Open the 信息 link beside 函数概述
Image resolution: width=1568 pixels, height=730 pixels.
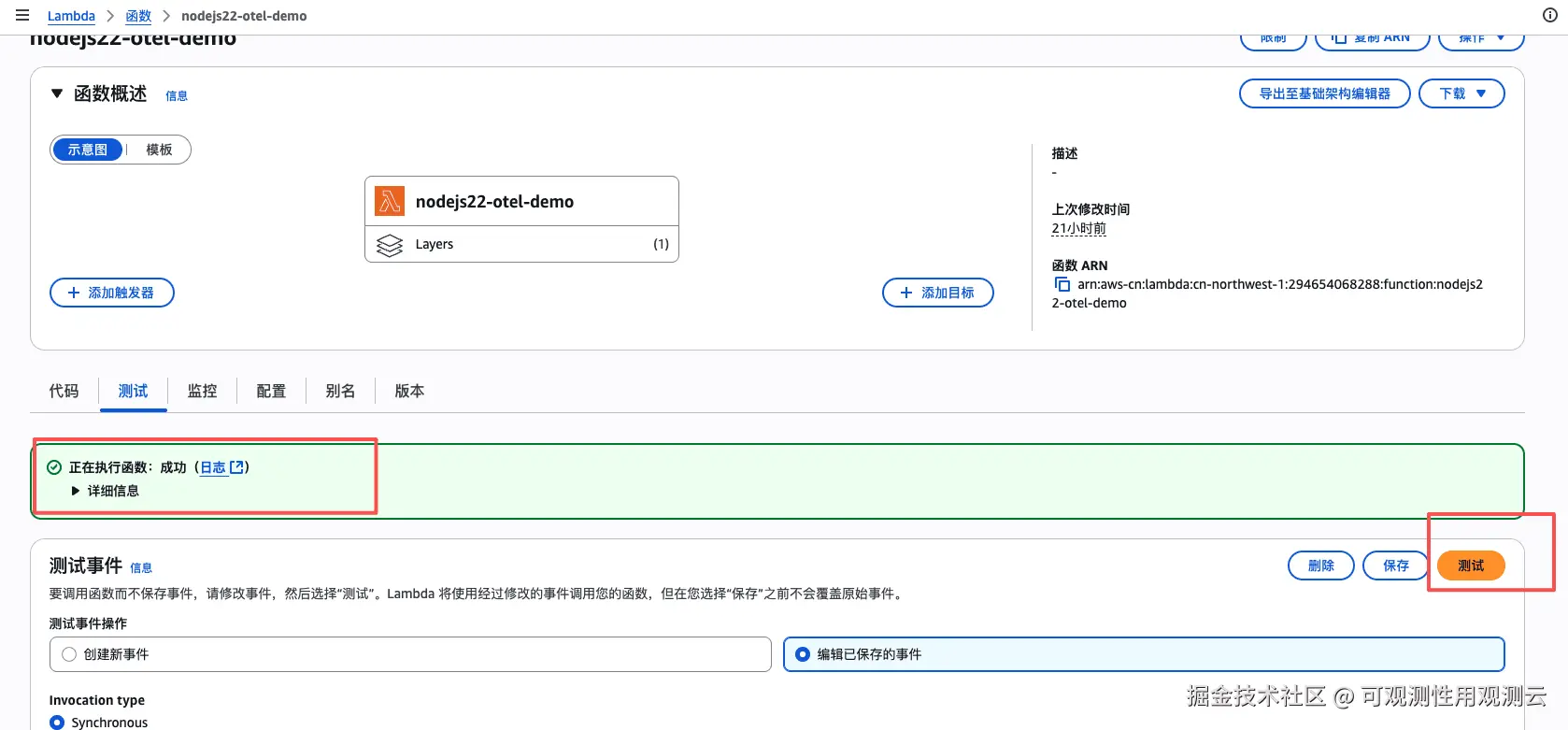(177, 95)
